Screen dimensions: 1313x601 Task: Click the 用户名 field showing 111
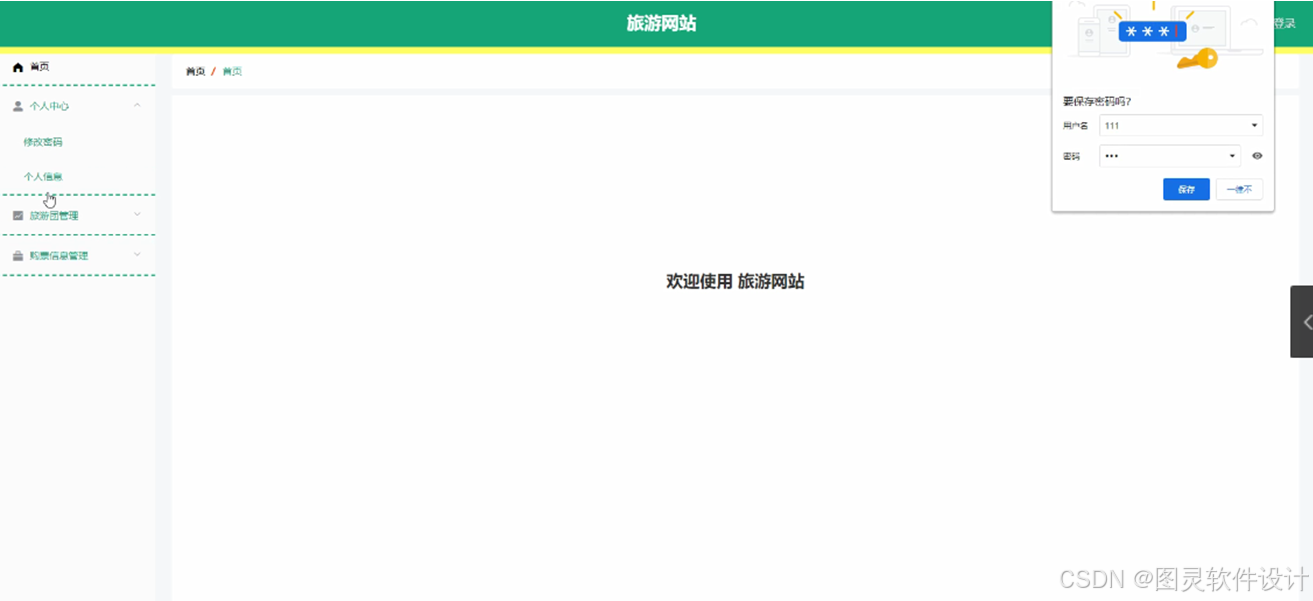tap(1181, 126)
